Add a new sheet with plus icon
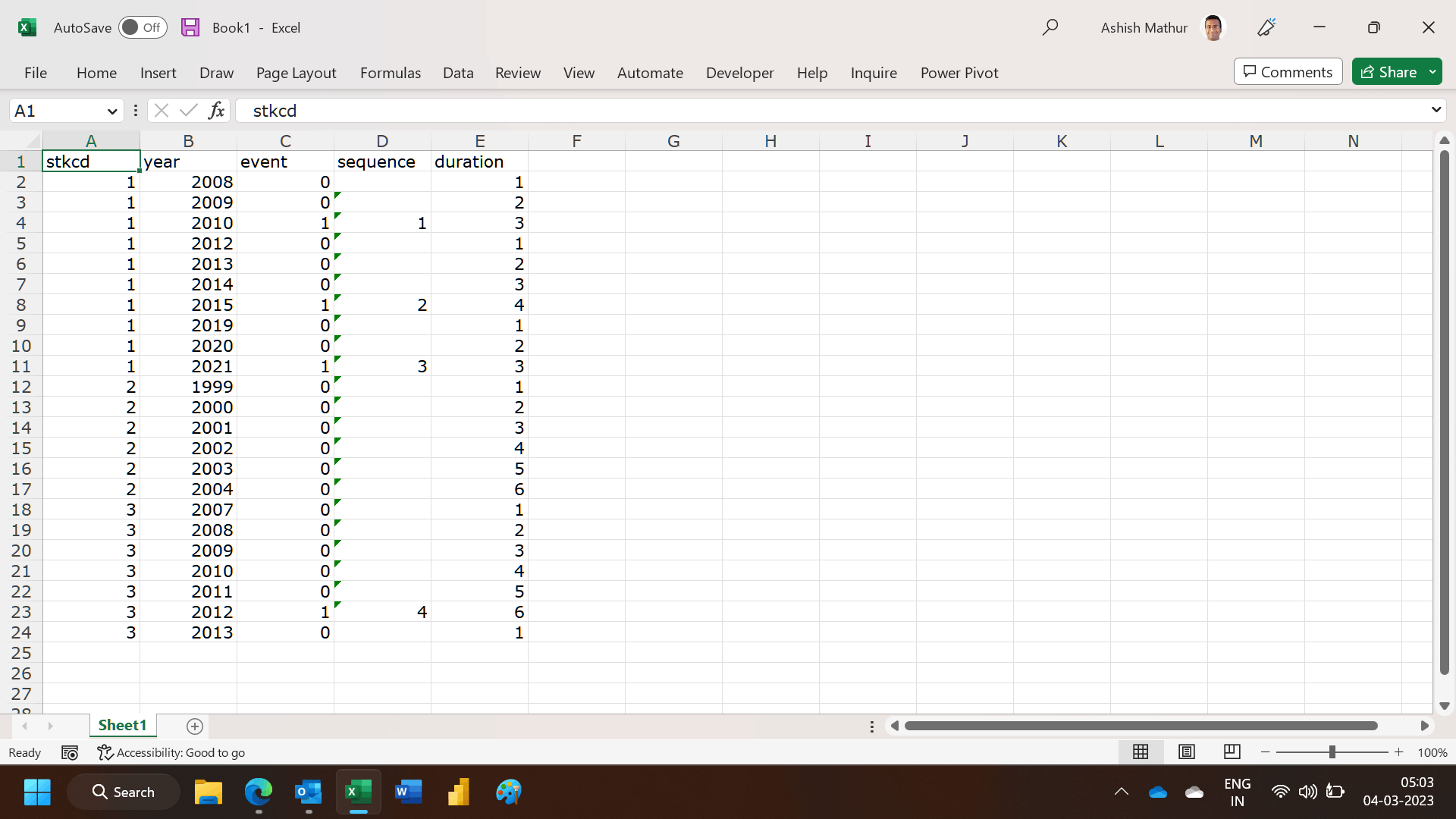The image size is (1456, 819). tap(195, 726)
